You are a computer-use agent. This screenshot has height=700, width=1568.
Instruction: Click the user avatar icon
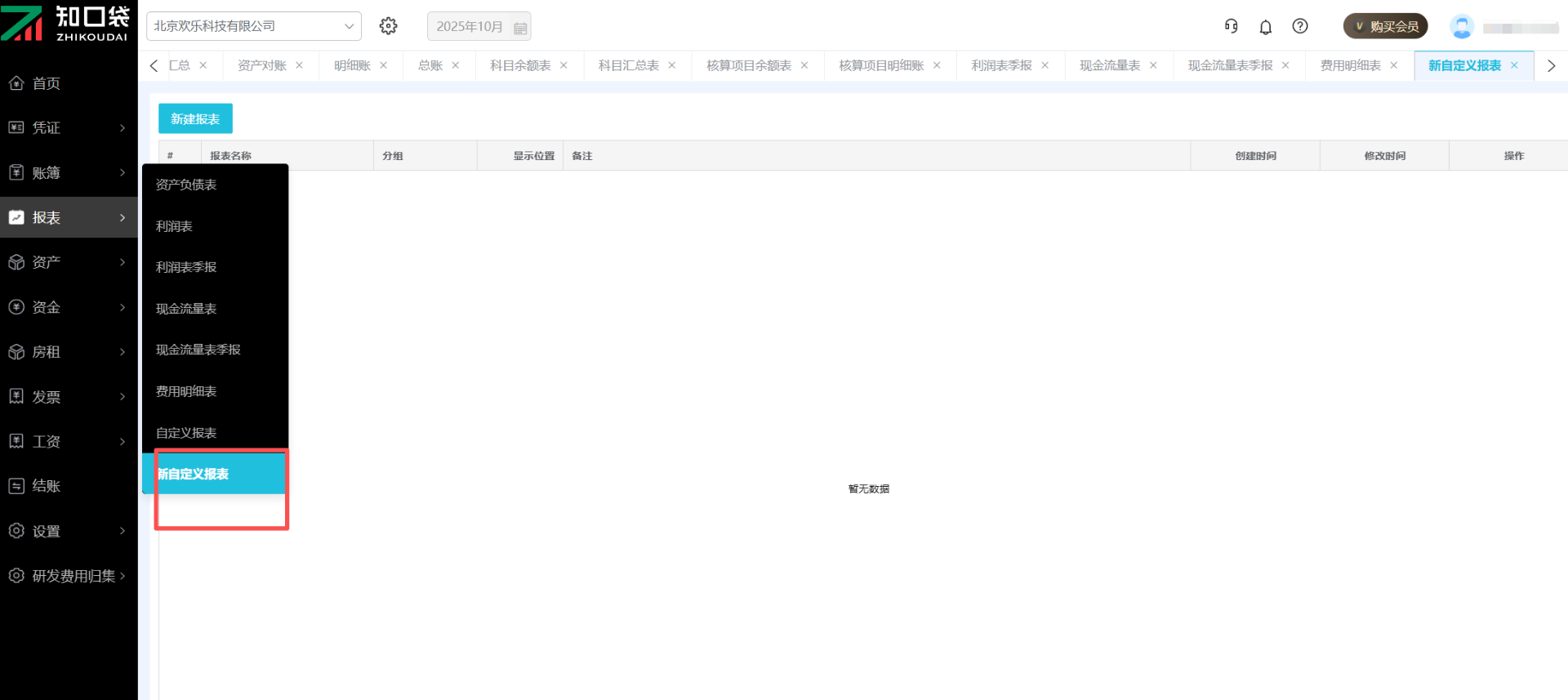1461,27
